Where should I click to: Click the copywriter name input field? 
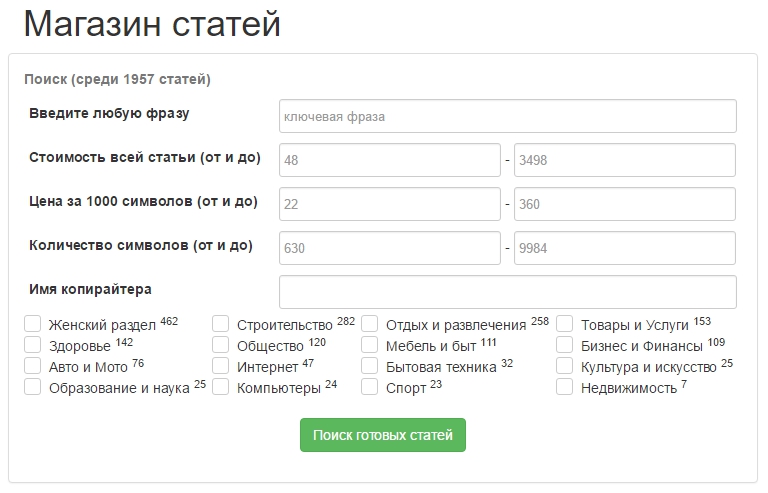(x=507, y=292)
